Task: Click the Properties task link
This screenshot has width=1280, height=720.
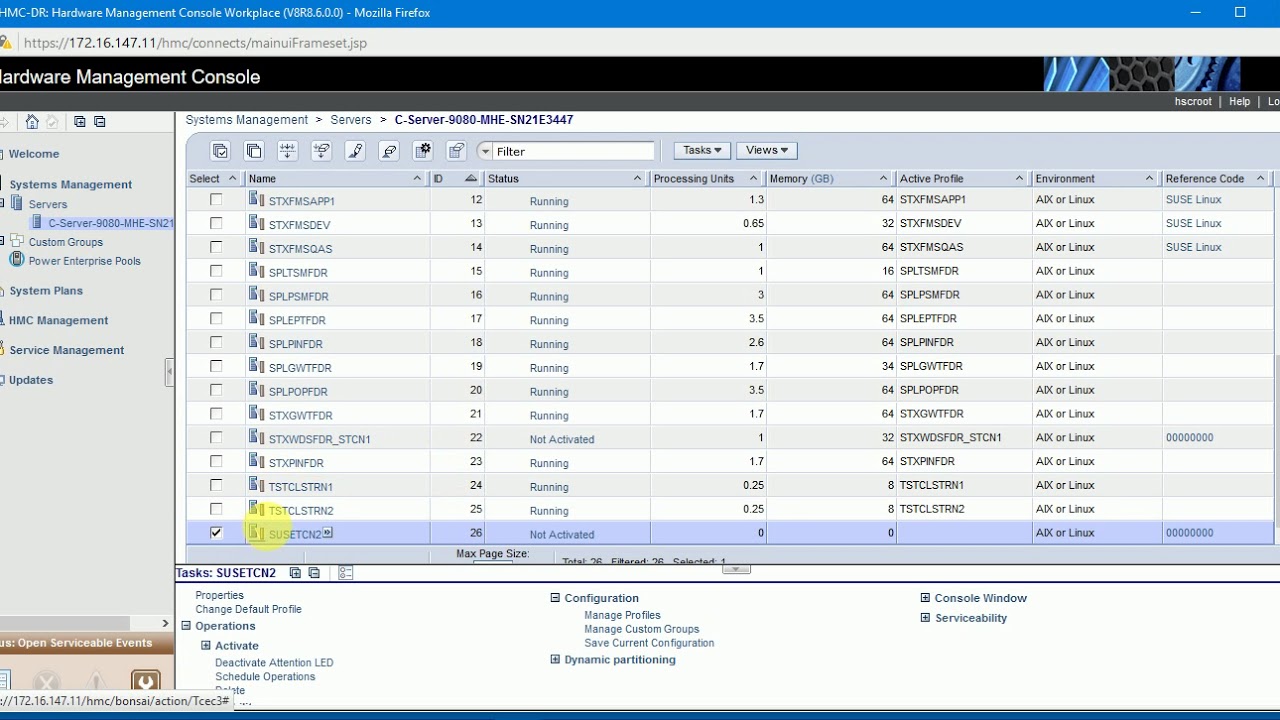Action: click(x=219, y=595)
